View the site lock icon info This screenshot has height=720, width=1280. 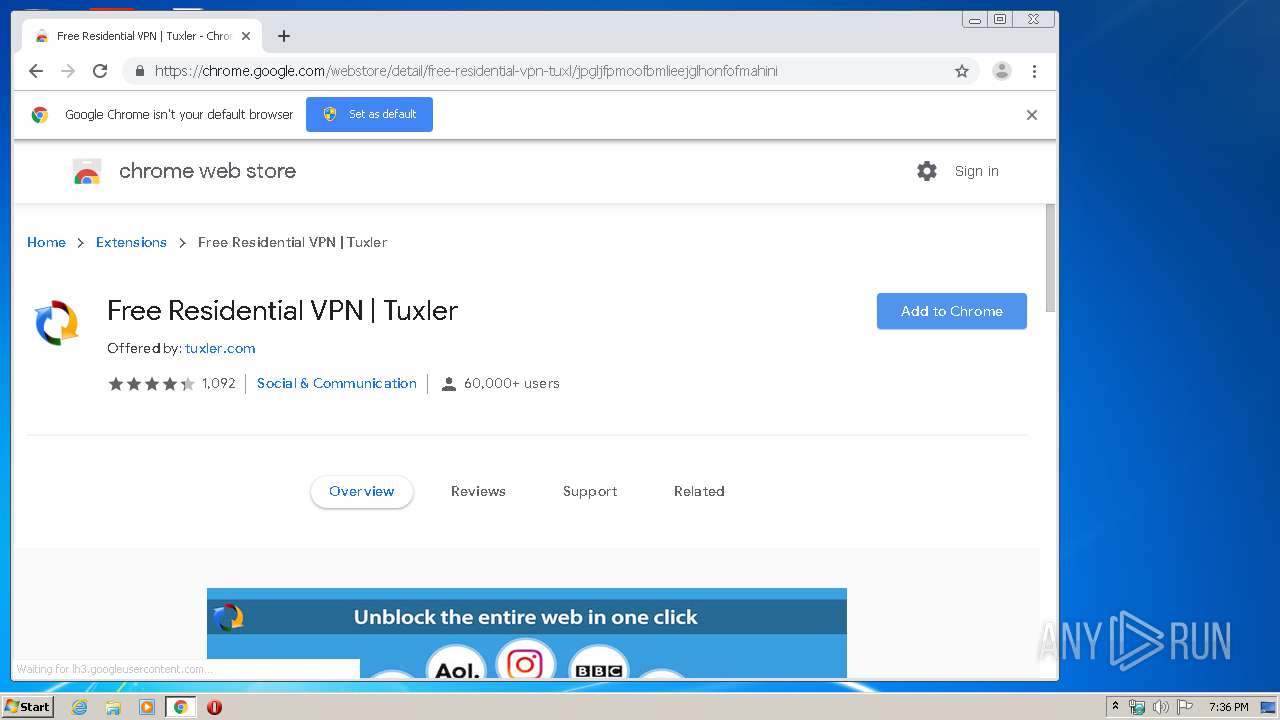140,71
